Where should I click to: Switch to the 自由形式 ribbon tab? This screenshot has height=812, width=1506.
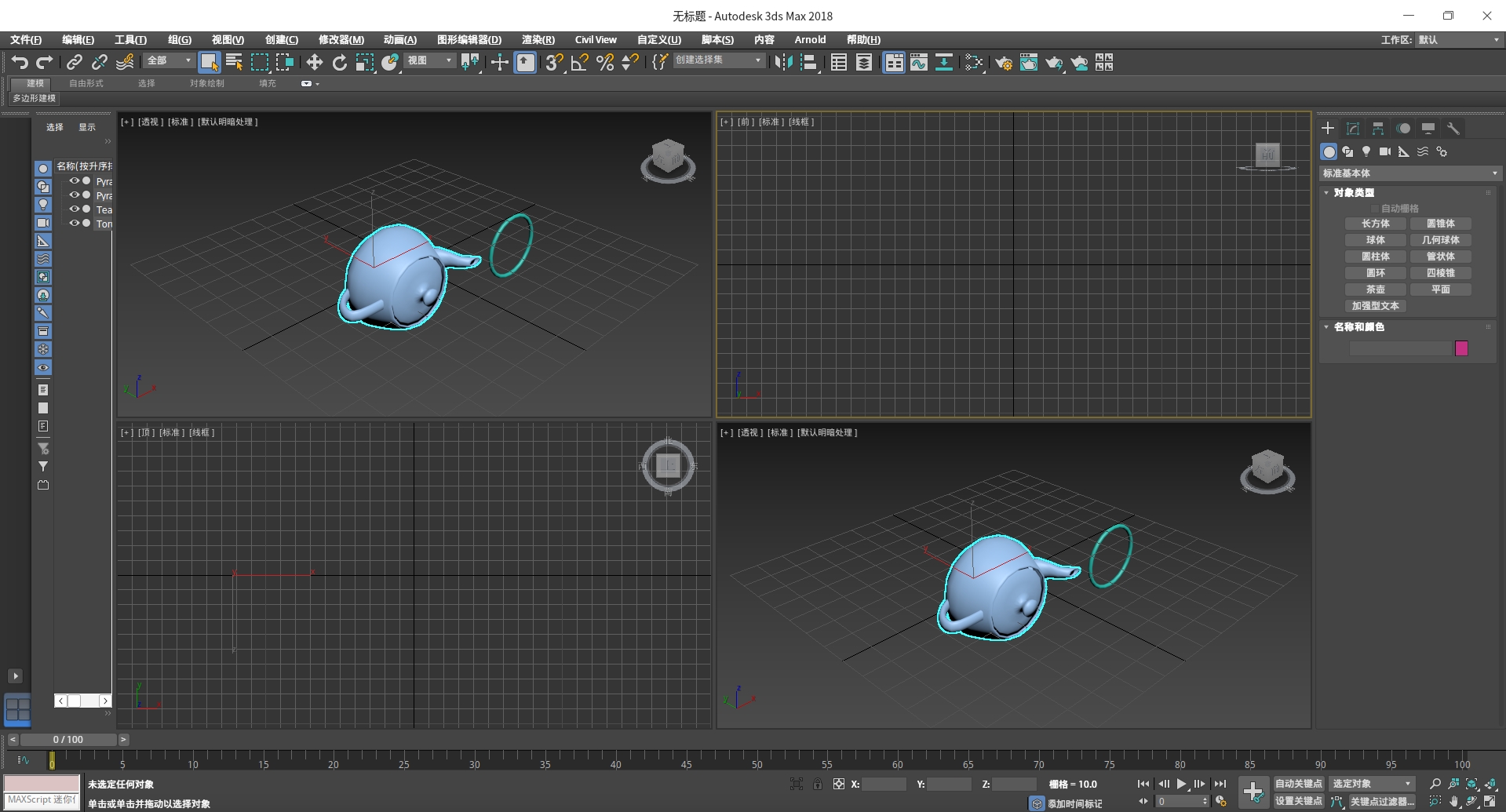click(86, 83)
